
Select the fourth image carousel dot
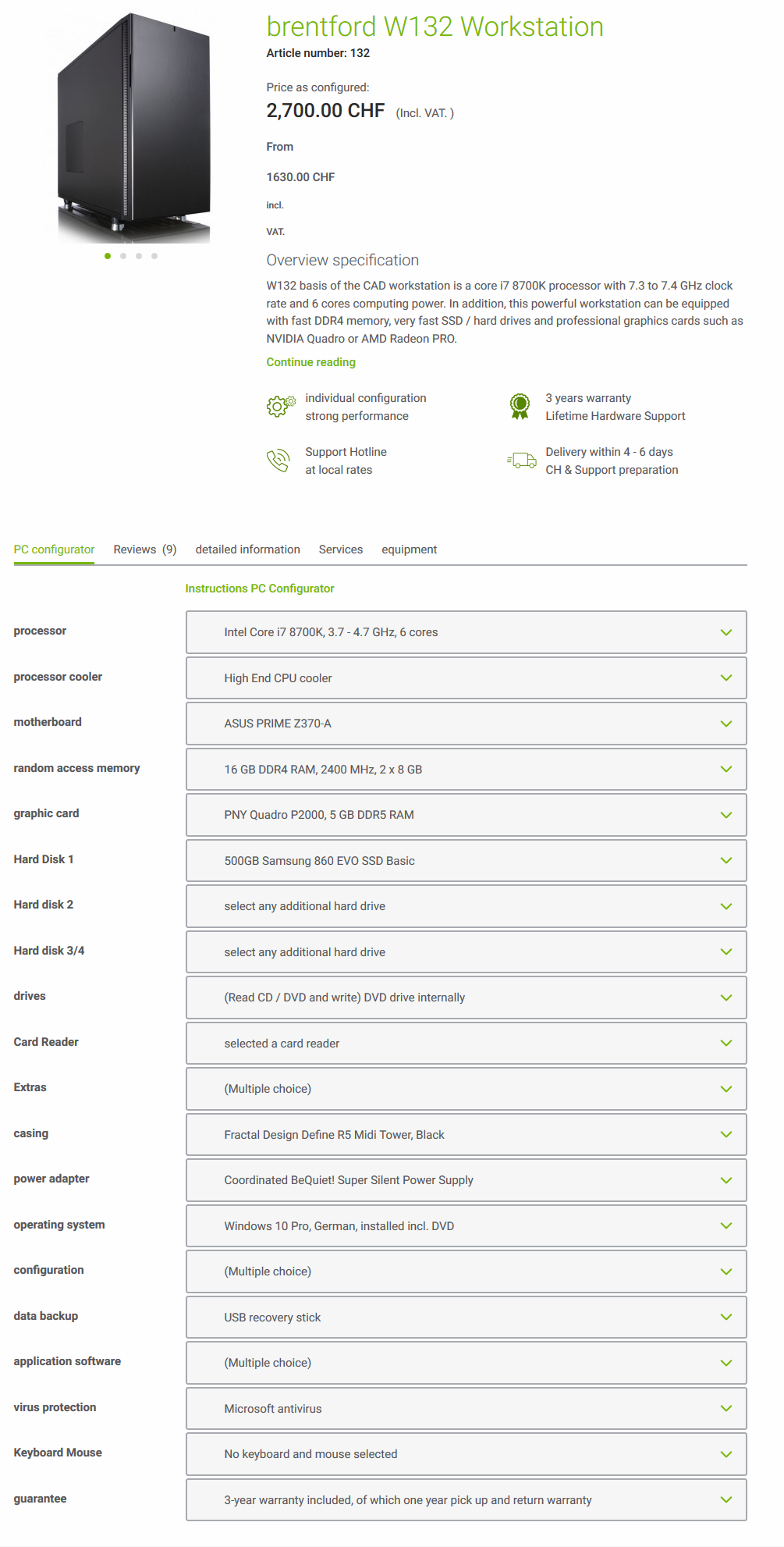[x=154, y=256]
